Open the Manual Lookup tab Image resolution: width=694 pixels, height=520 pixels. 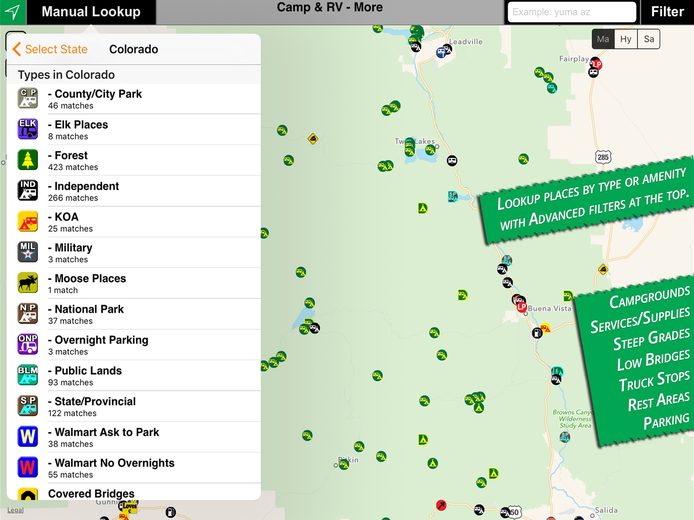click(x=91, y=12)
